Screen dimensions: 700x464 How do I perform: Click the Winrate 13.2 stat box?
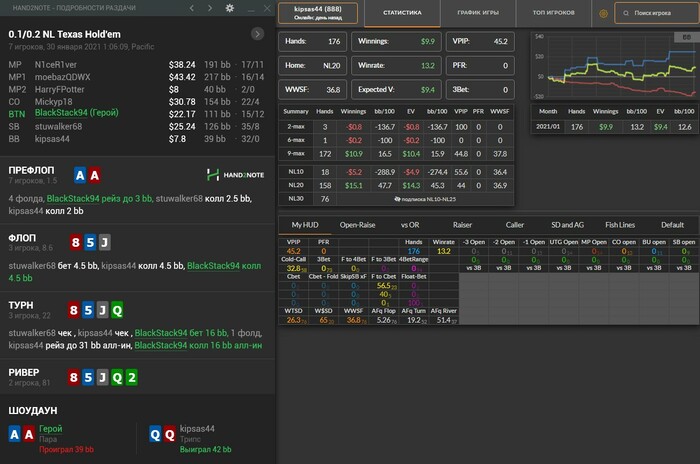coord(396,66)
